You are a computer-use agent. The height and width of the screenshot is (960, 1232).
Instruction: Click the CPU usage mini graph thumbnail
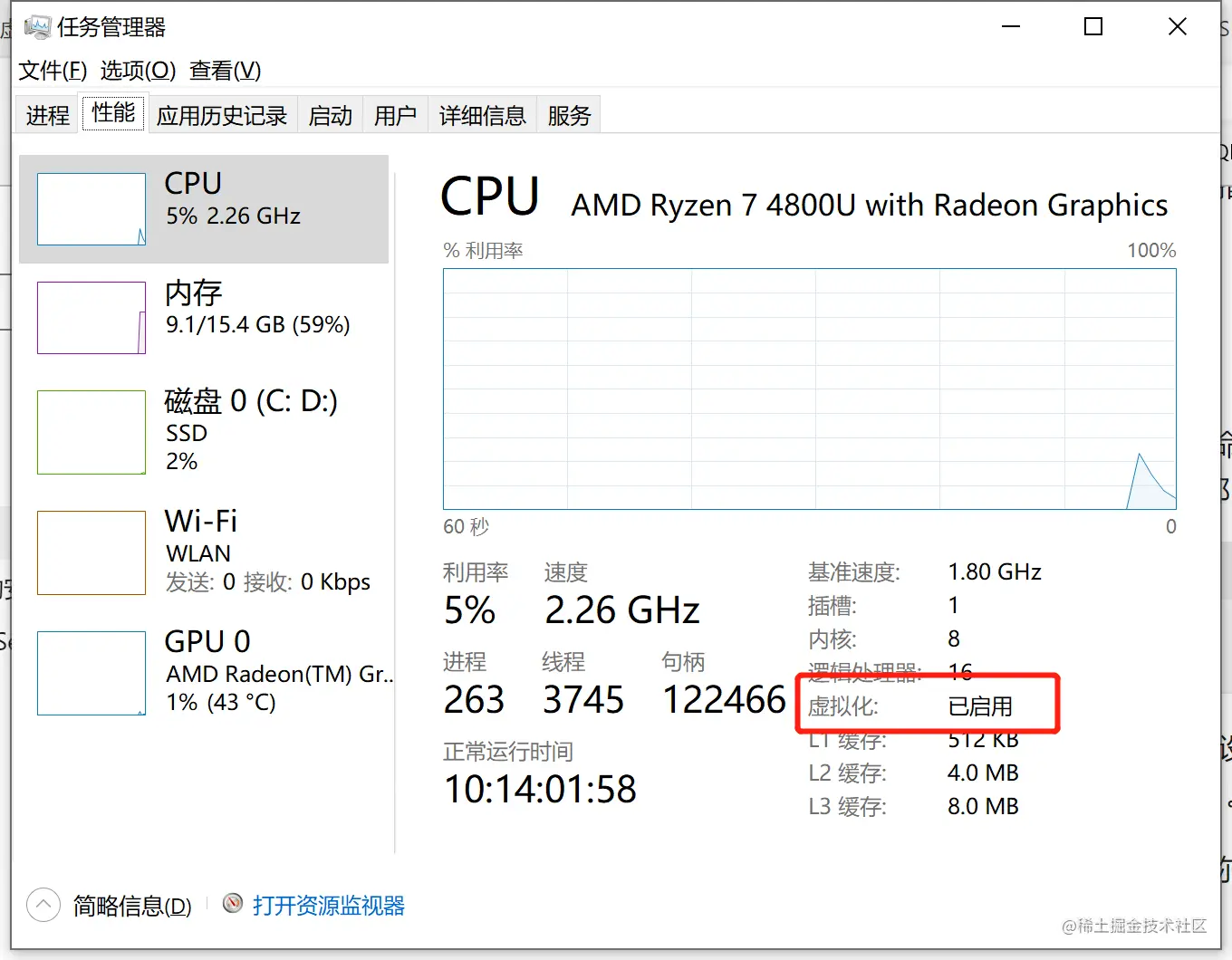pos(91,209)
